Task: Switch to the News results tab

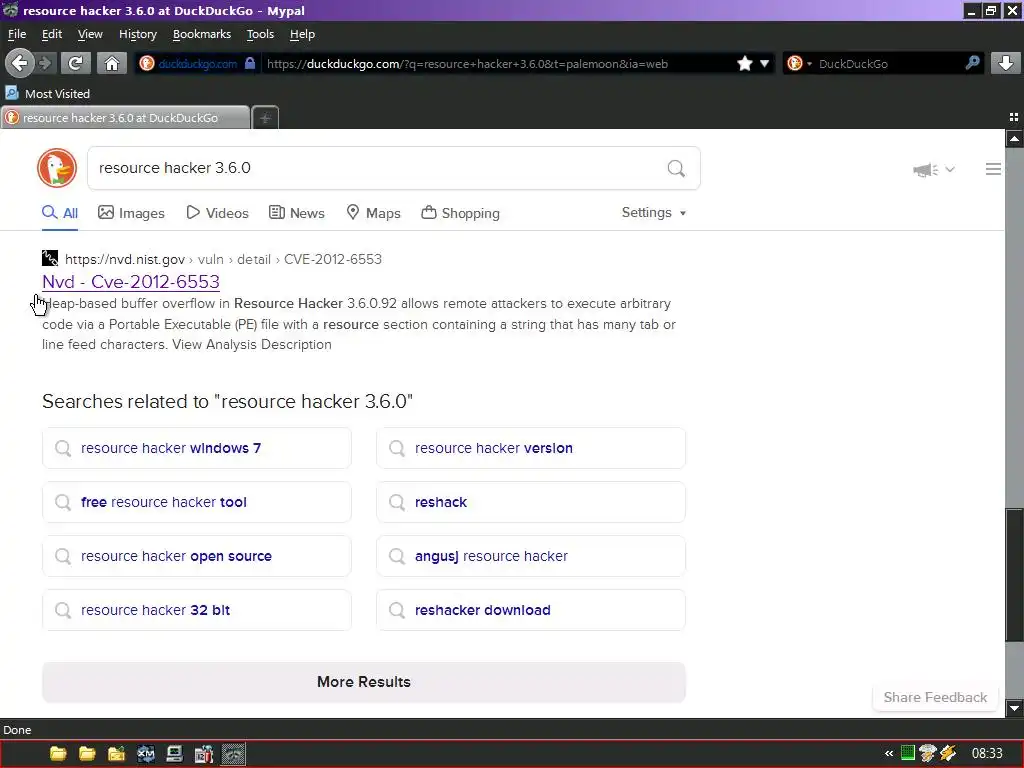Action: click(x=296, y=213)
